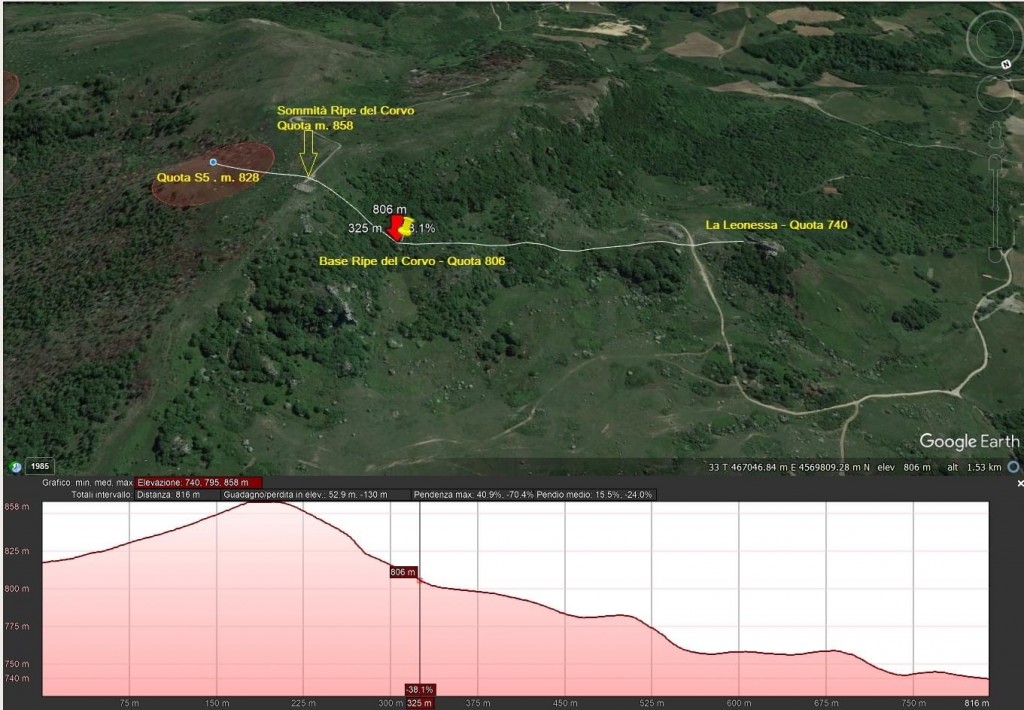Click the Guadagno/perdita in elev. readout

[306, 494]
